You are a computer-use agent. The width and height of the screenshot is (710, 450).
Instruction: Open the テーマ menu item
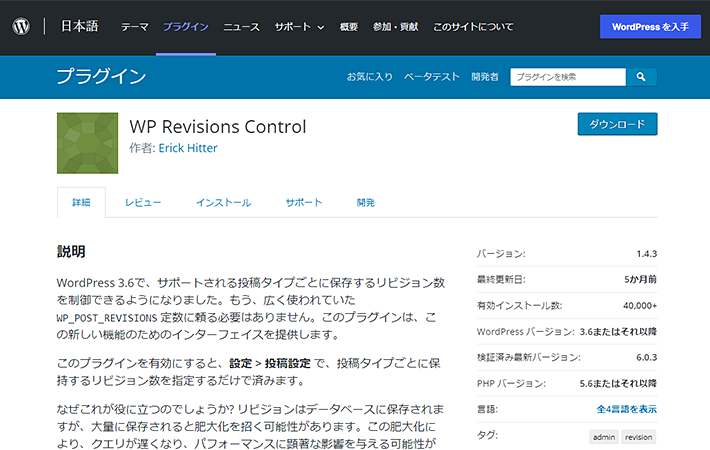coord(135,27)
